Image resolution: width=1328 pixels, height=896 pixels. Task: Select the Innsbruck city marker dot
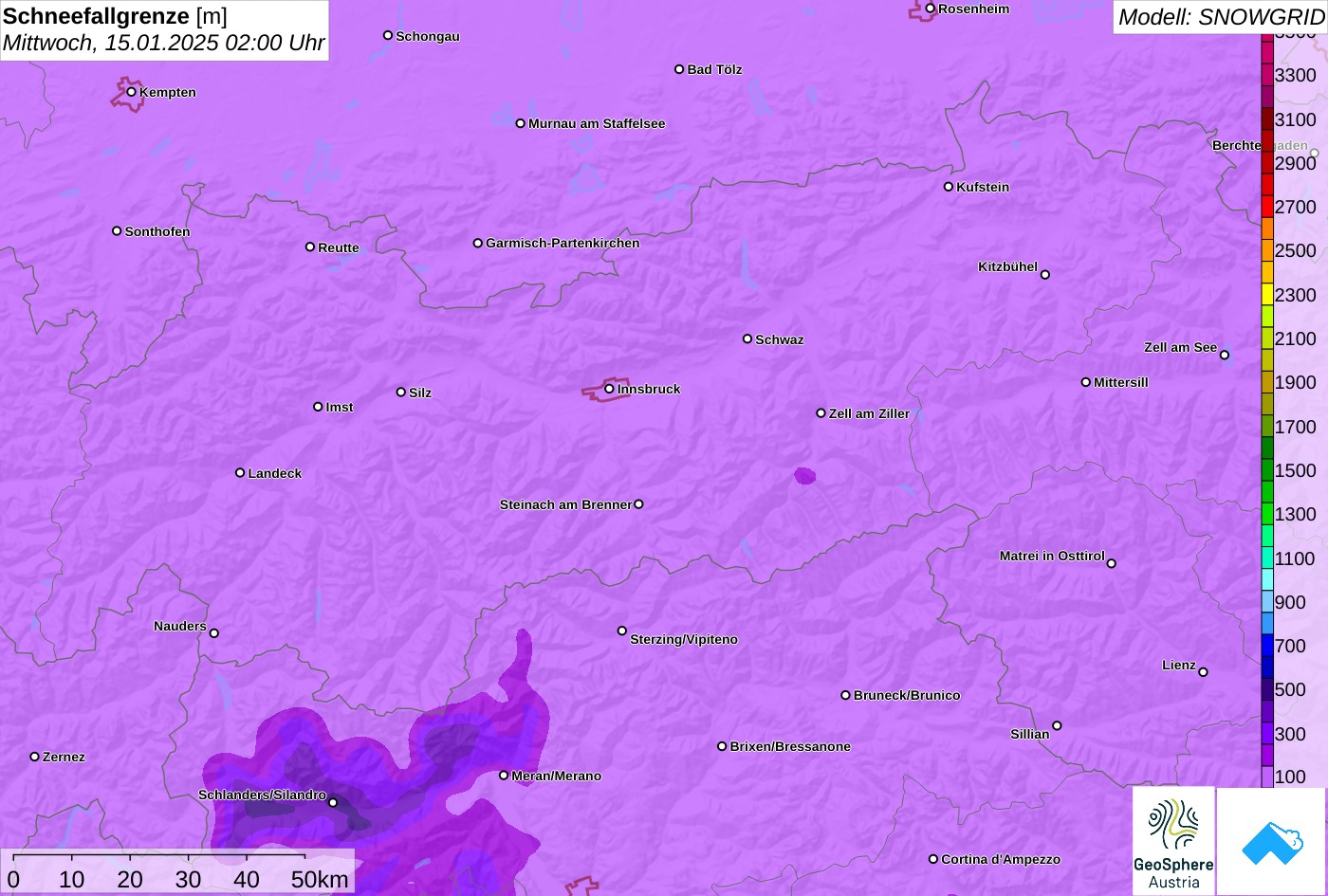[609, 389]
